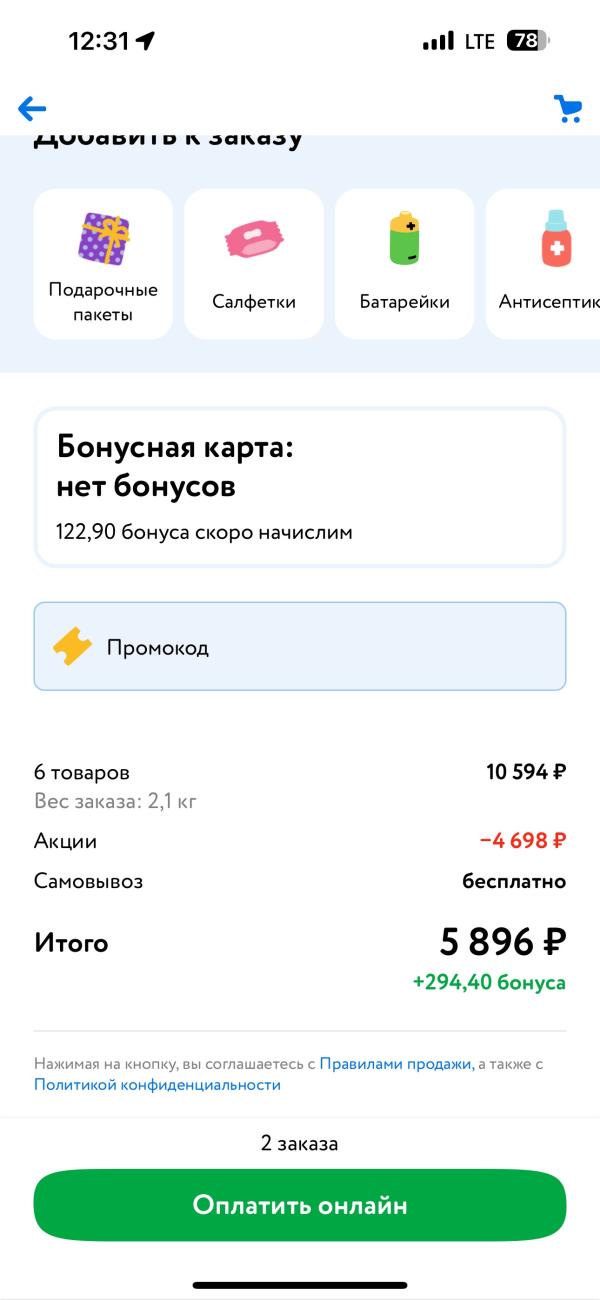Choose the green battery icon
Image resolution: width=600 pixels, height=1300 pixels.
[405, 237]
